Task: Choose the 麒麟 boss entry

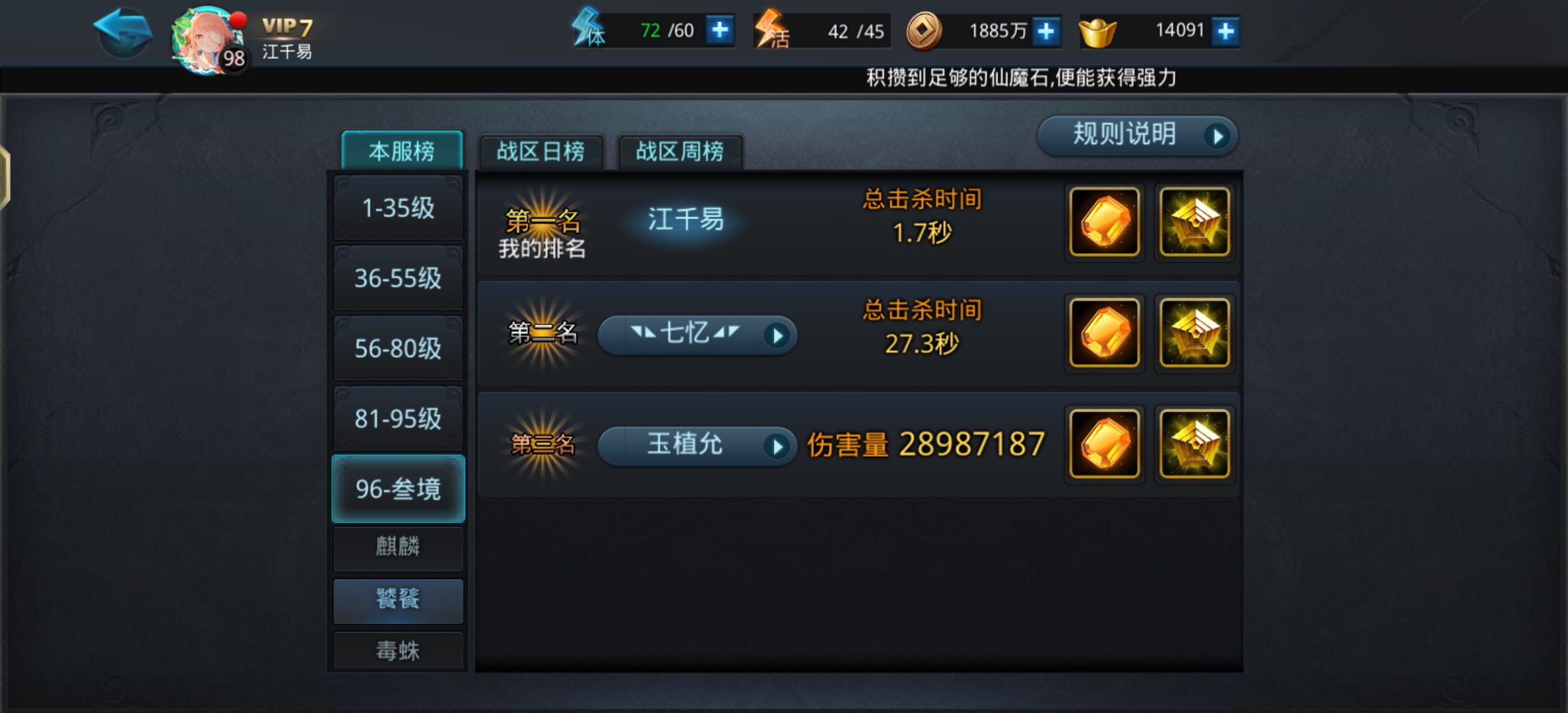Action: [398, 547]
